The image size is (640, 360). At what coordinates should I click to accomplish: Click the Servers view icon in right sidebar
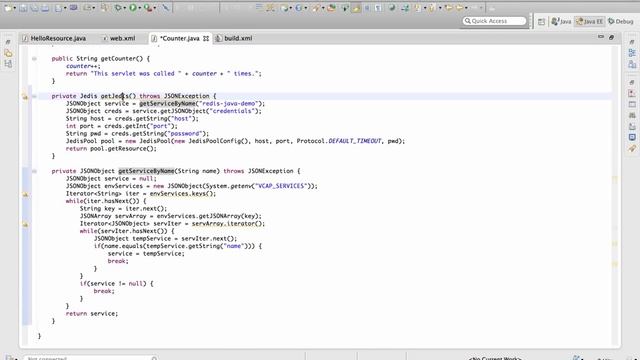[x=632, y=116]
